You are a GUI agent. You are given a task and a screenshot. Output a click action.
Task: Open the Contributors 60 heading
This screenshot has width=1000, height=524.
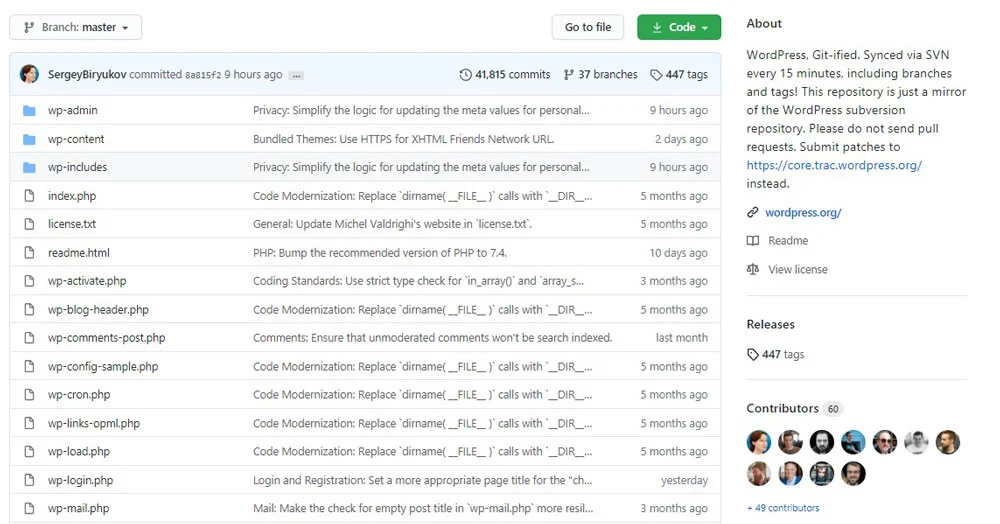point(794,408)
